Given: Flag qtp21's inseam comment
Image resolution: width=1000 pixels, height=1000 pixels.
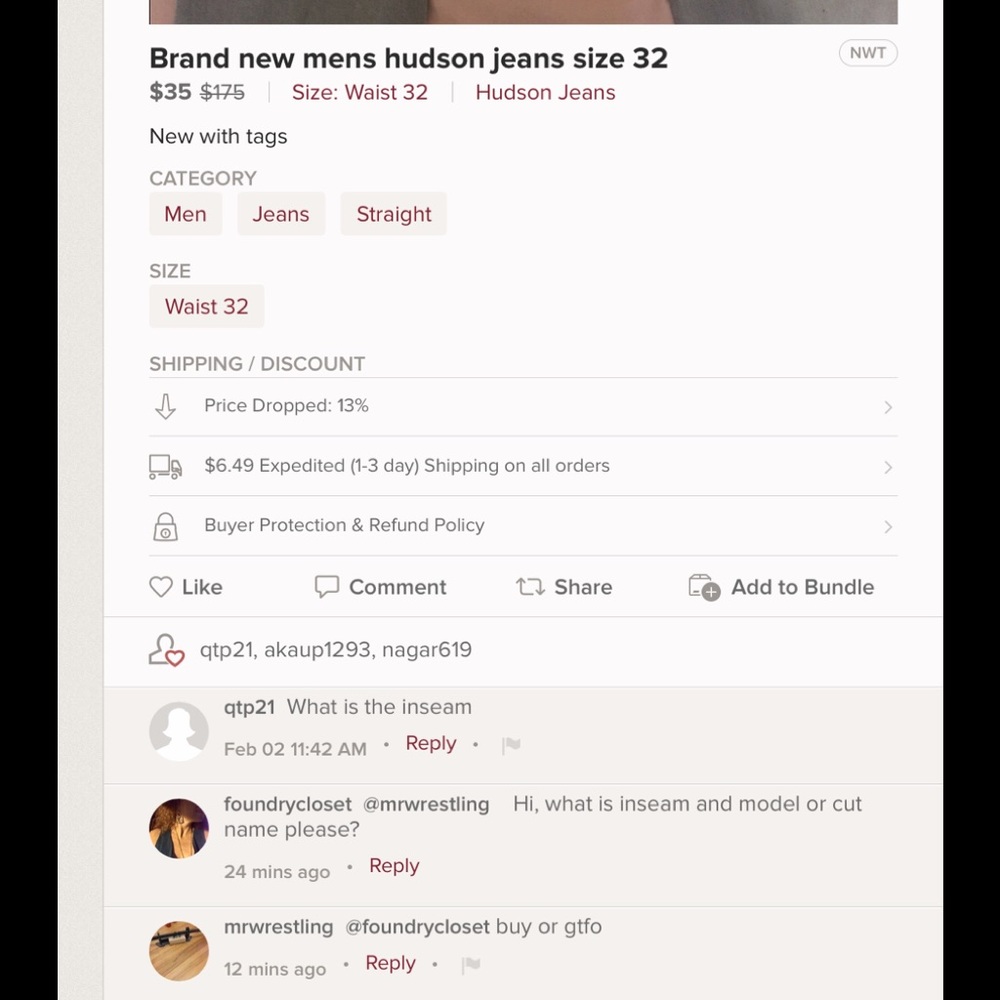Looking at the screenshot, I should (x=511, y=745).
